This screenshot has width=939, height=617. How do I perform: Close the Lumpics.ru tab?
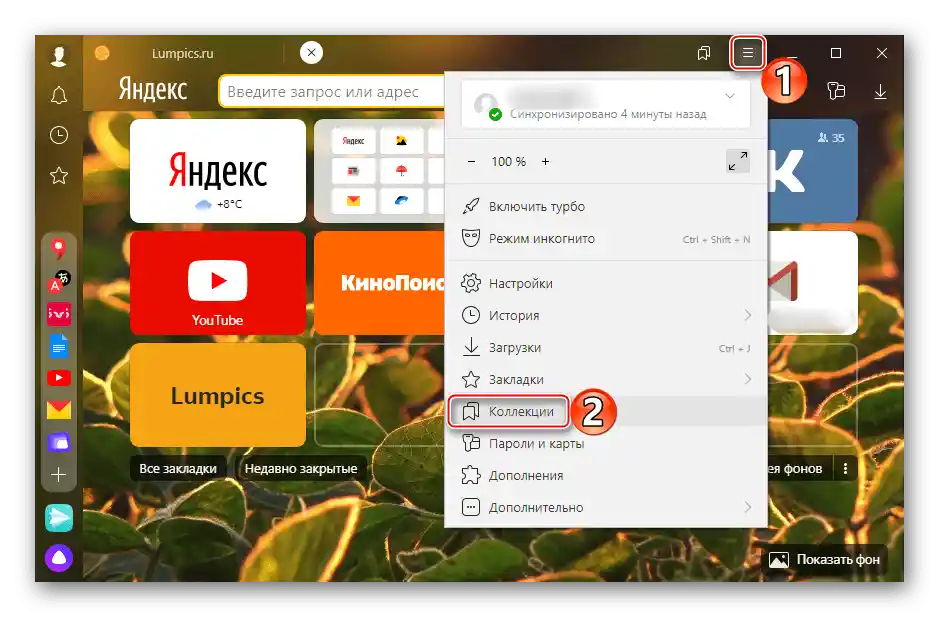[x=311, y=53]
